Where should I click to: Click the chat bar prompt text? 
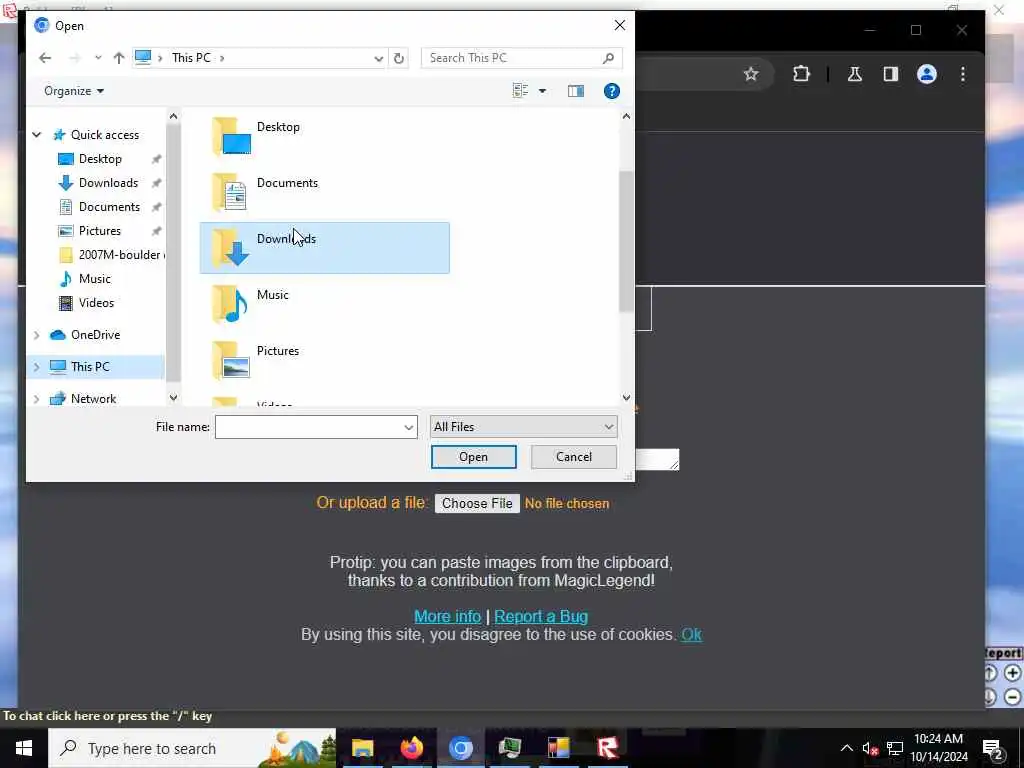pyautogui.click(x=107, y=716)
